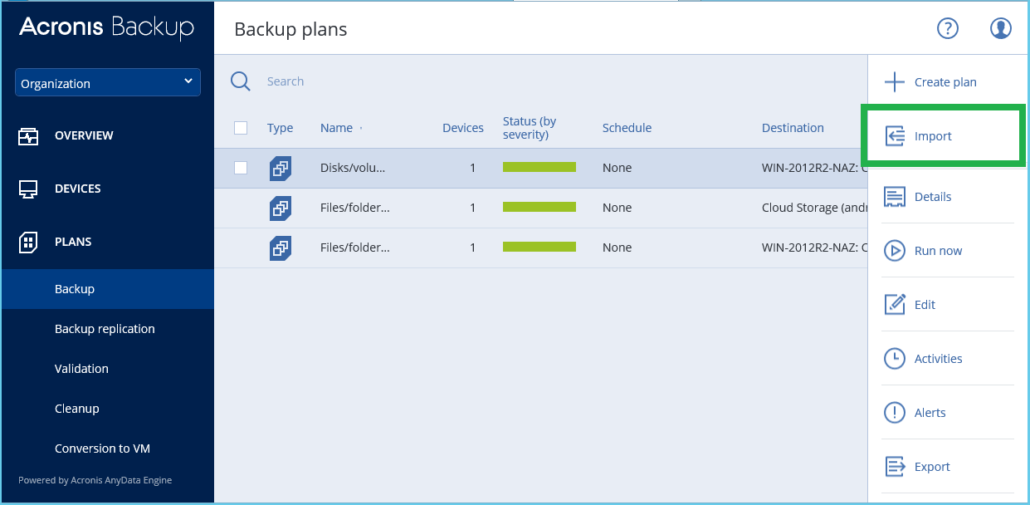Toggle the select-all checkbox in table header
The width and height of the screenshot is (1030, 505).
(240, 128)
